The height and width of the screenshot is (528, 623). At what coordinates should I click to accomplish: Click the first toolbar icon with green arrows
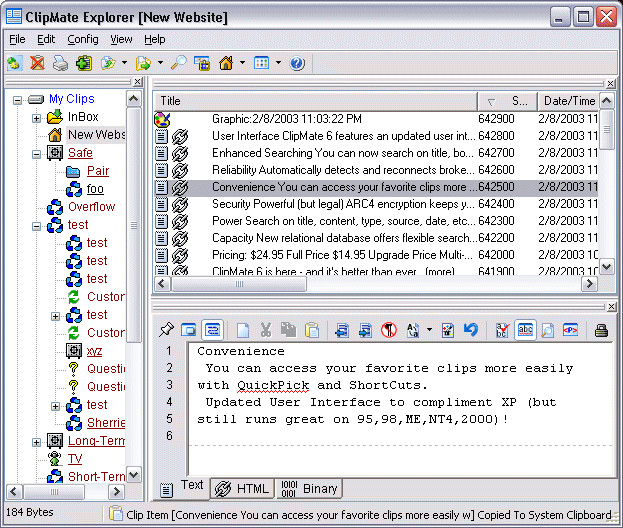tap(14, 63)
